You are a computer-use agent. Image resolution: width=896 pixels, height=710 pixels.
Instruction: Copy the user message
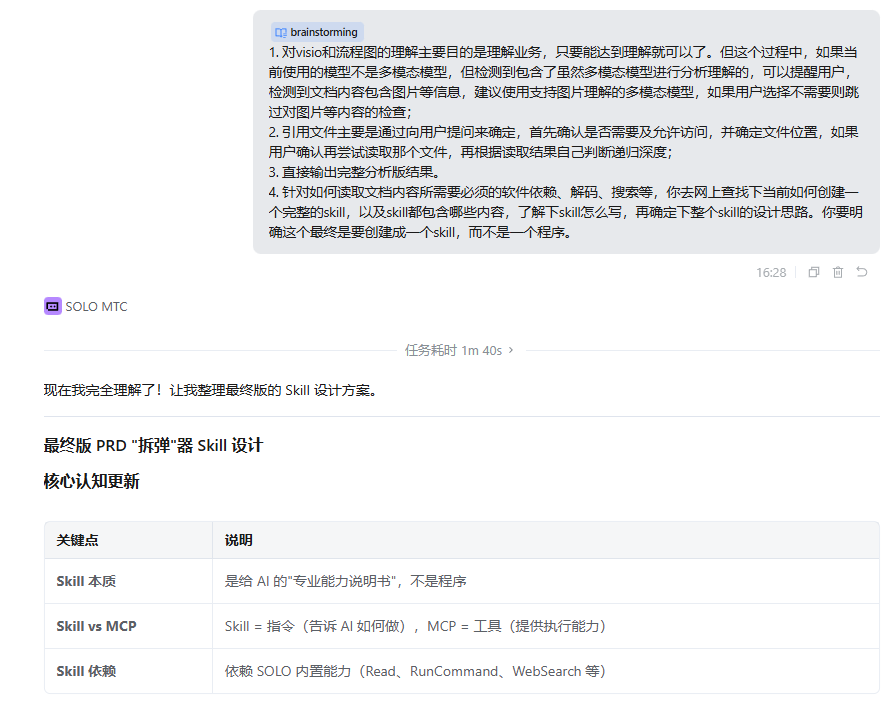(x=814, y=272)
